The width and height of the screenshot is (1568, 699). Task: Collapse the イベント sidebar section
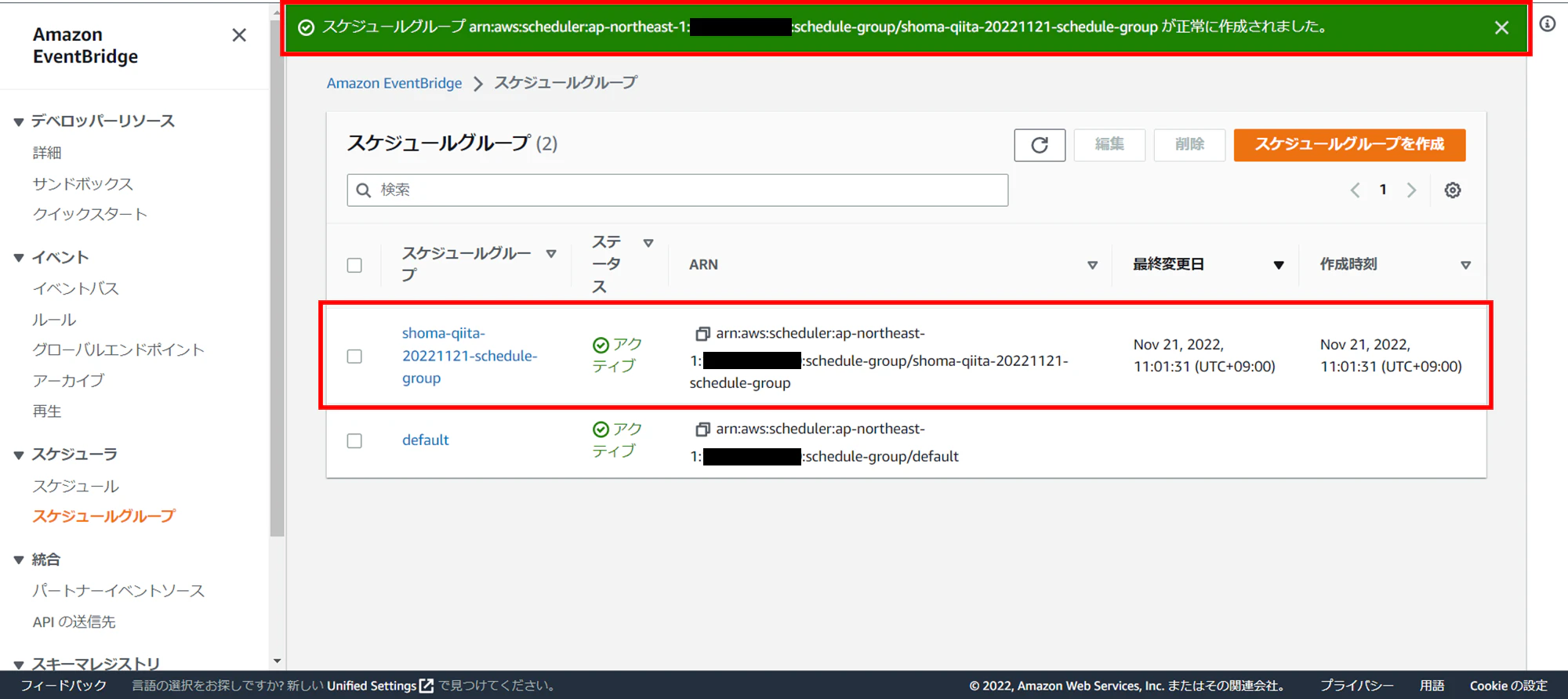click(19, 258)
